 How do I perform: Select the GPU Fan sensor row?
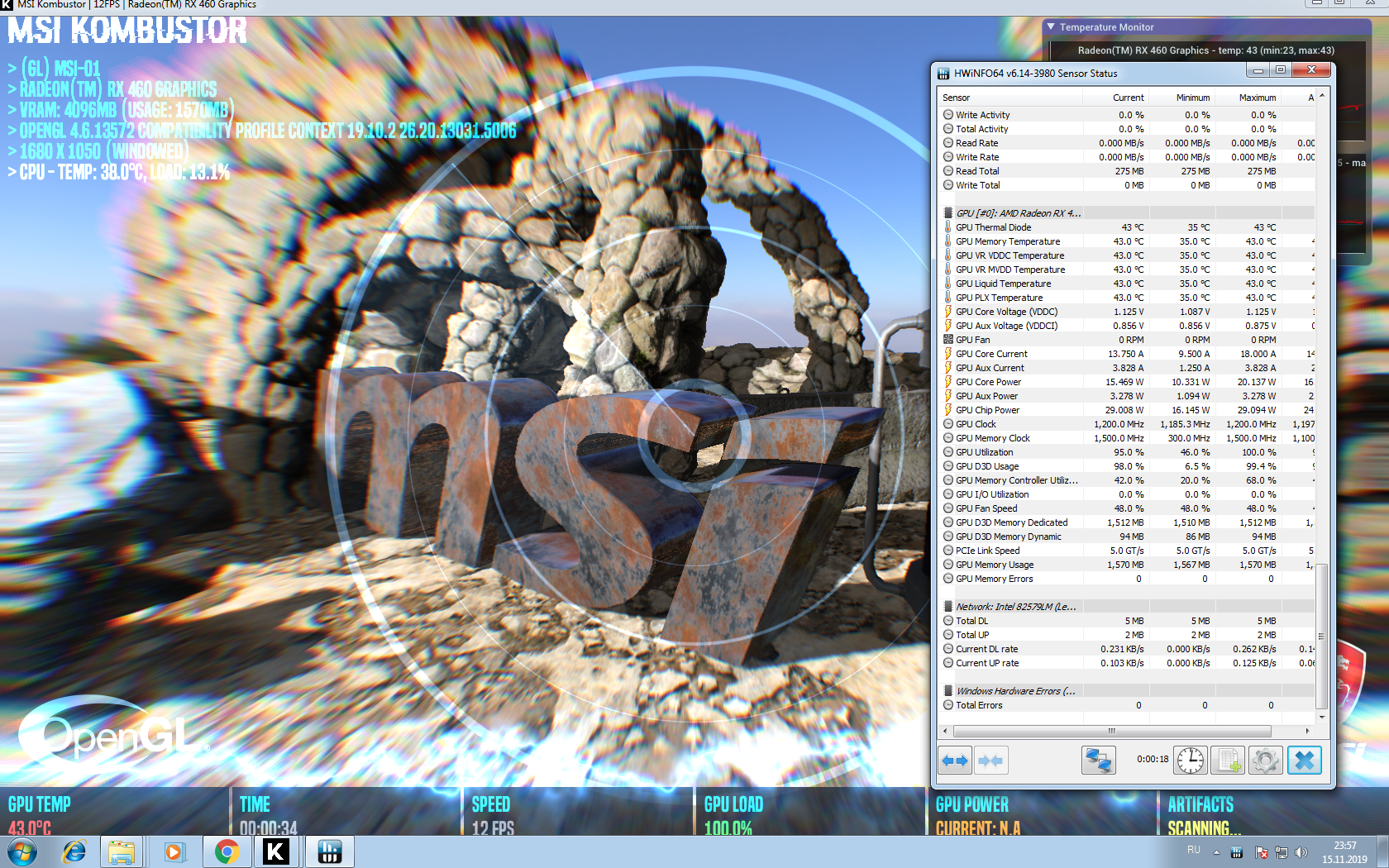tap(1128, 340)
